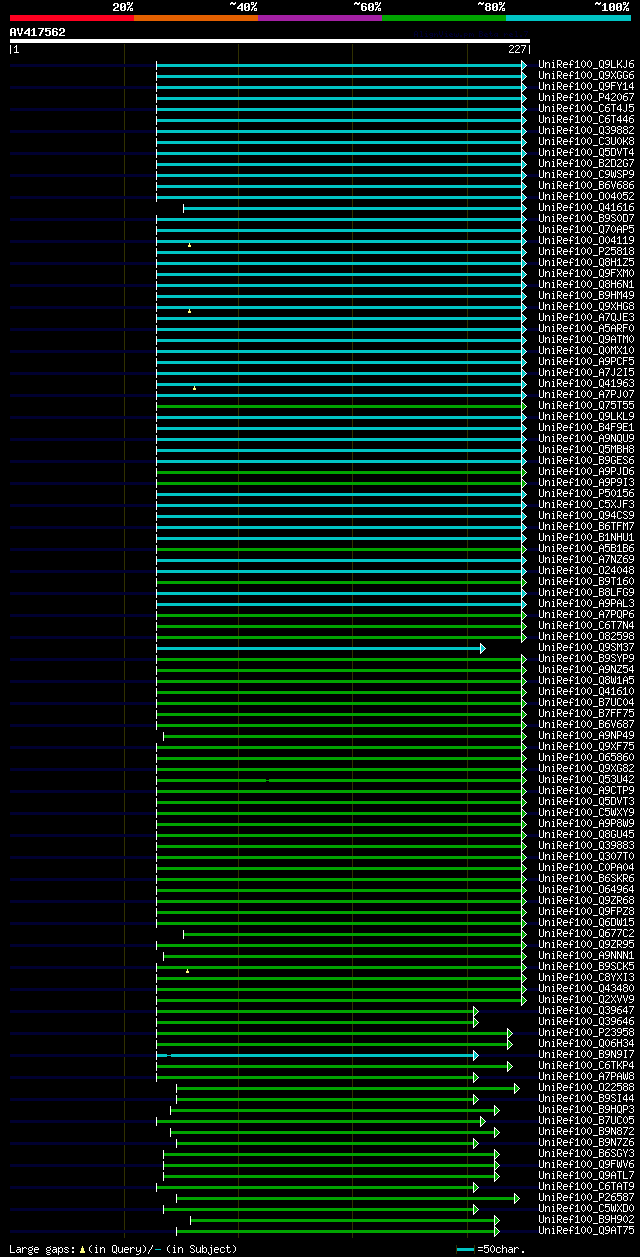Select hit UniRef100_P50156

pyautogui.click(x=586, y=494)
